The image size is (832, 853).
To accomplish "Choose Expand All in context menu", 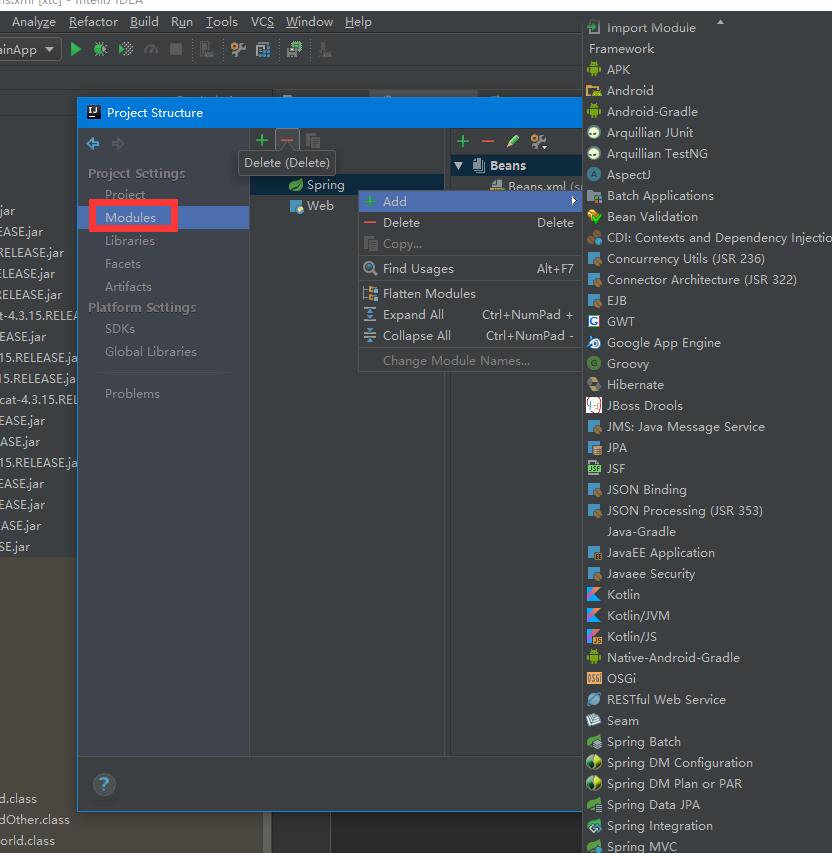I will [470, 315].
